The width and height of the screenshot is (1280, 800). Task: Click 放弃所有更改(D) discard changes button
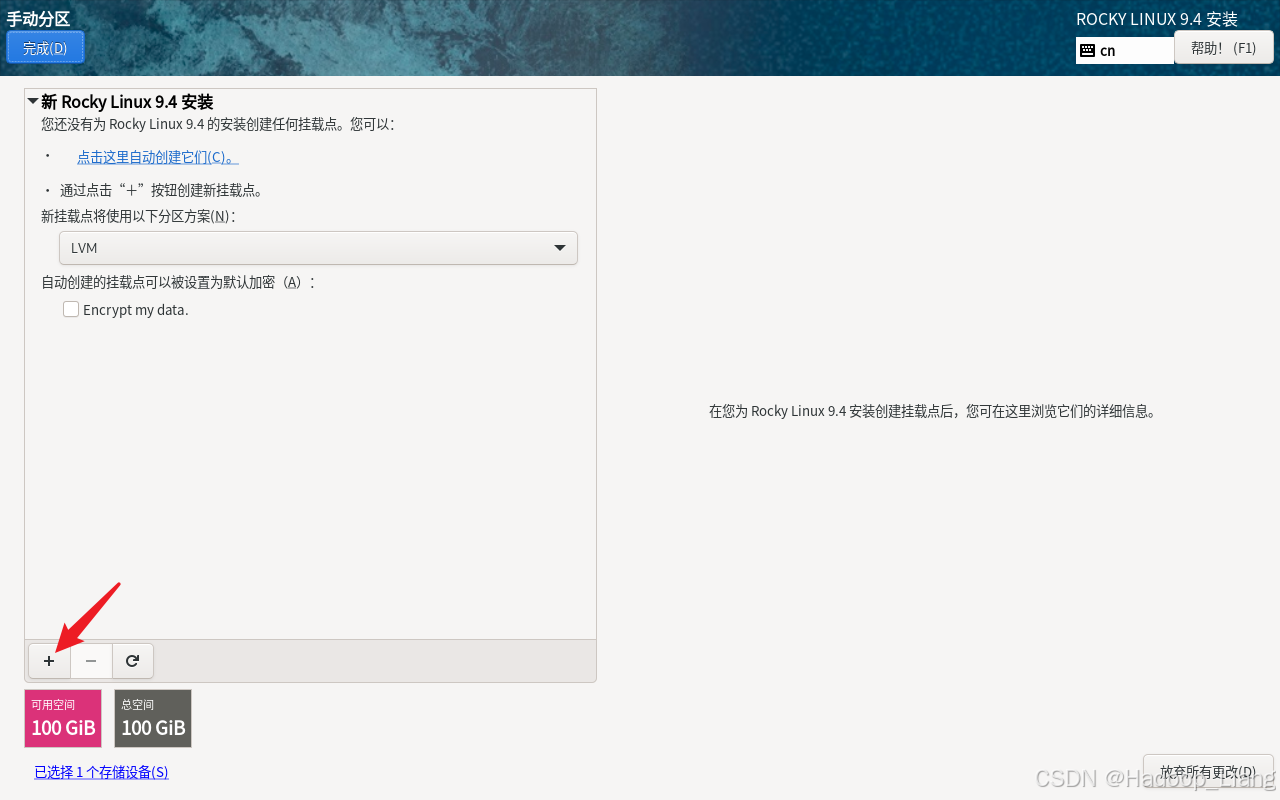pyautogui.click(x=1208, y=771)
